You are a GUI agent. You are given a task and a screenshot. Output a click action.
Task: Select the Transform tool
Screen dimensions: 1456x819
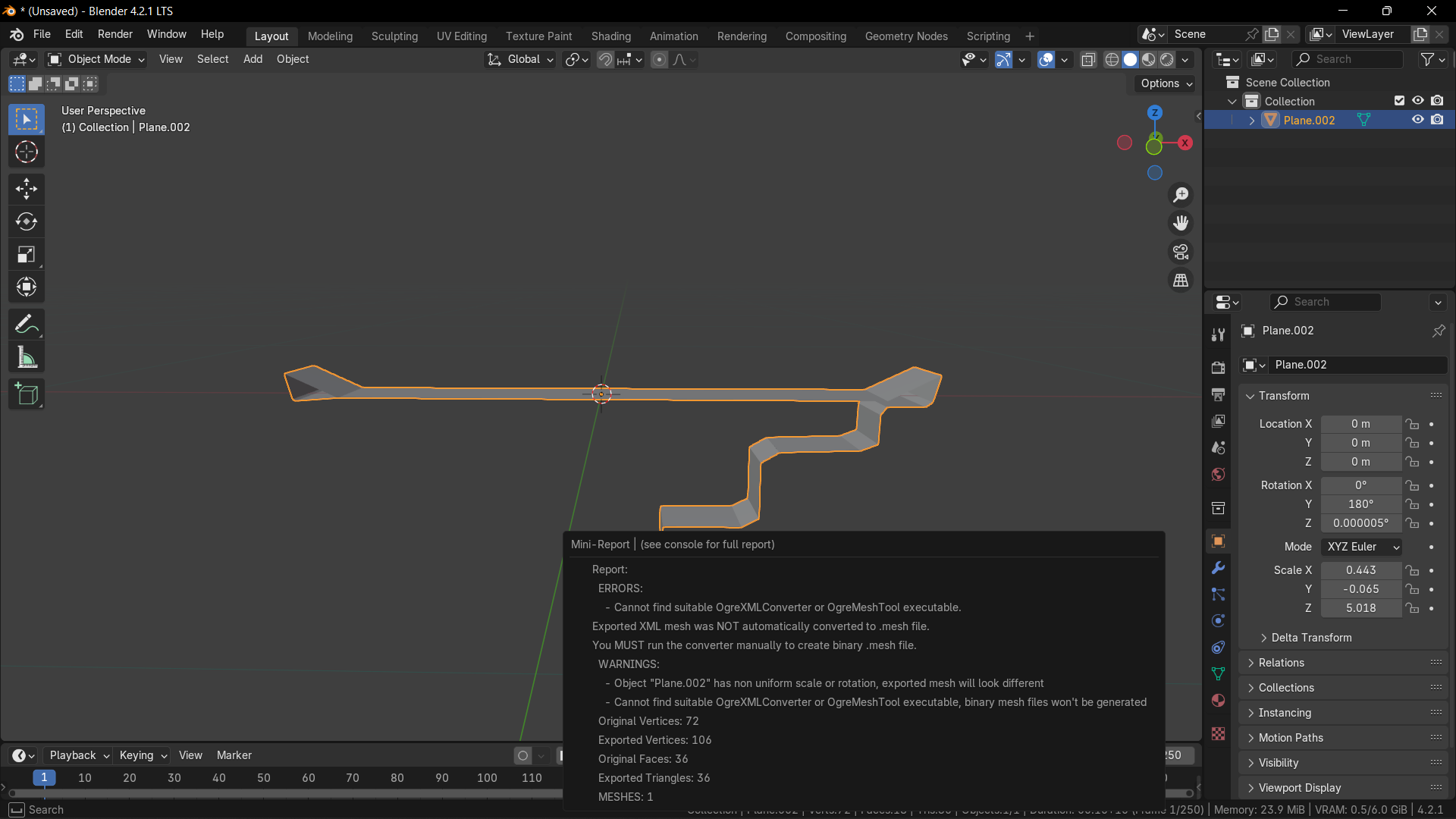click(x=27, y=287)
